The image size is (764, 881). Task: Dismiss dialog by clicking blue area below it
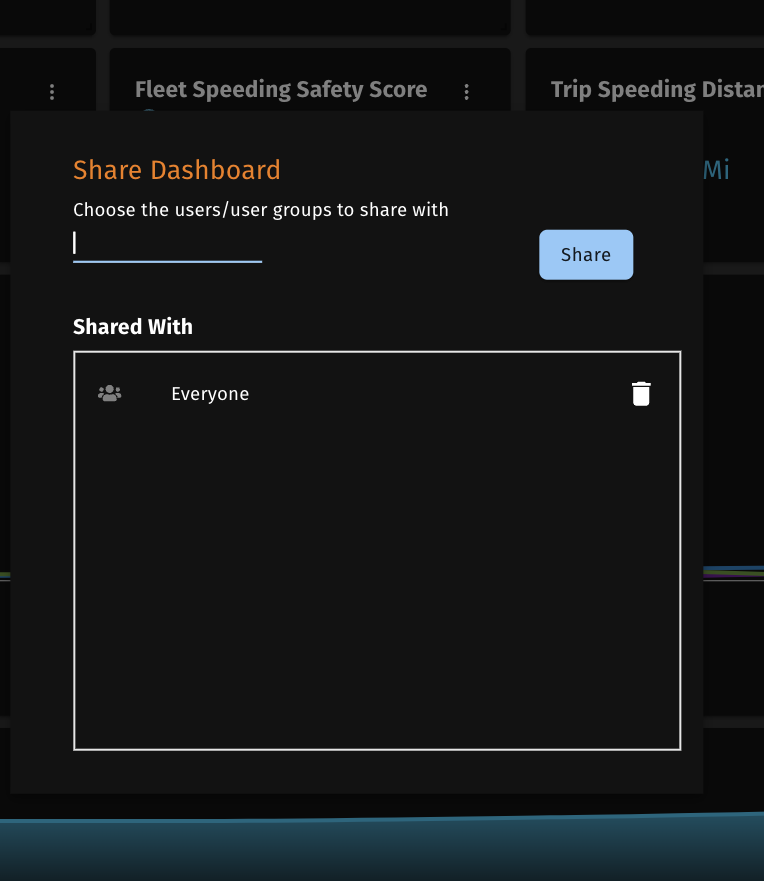(x=380, y=848)
